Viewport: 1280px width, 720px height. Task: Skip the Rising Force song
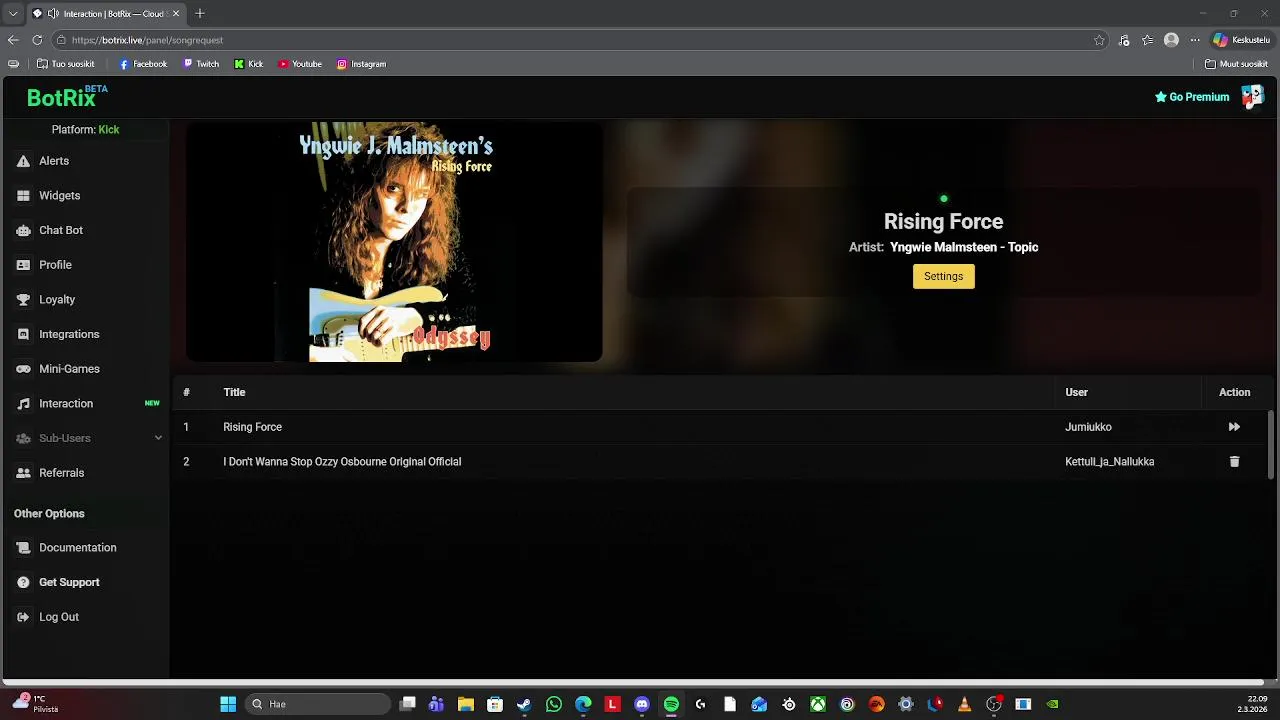(x=1234, y=427)
